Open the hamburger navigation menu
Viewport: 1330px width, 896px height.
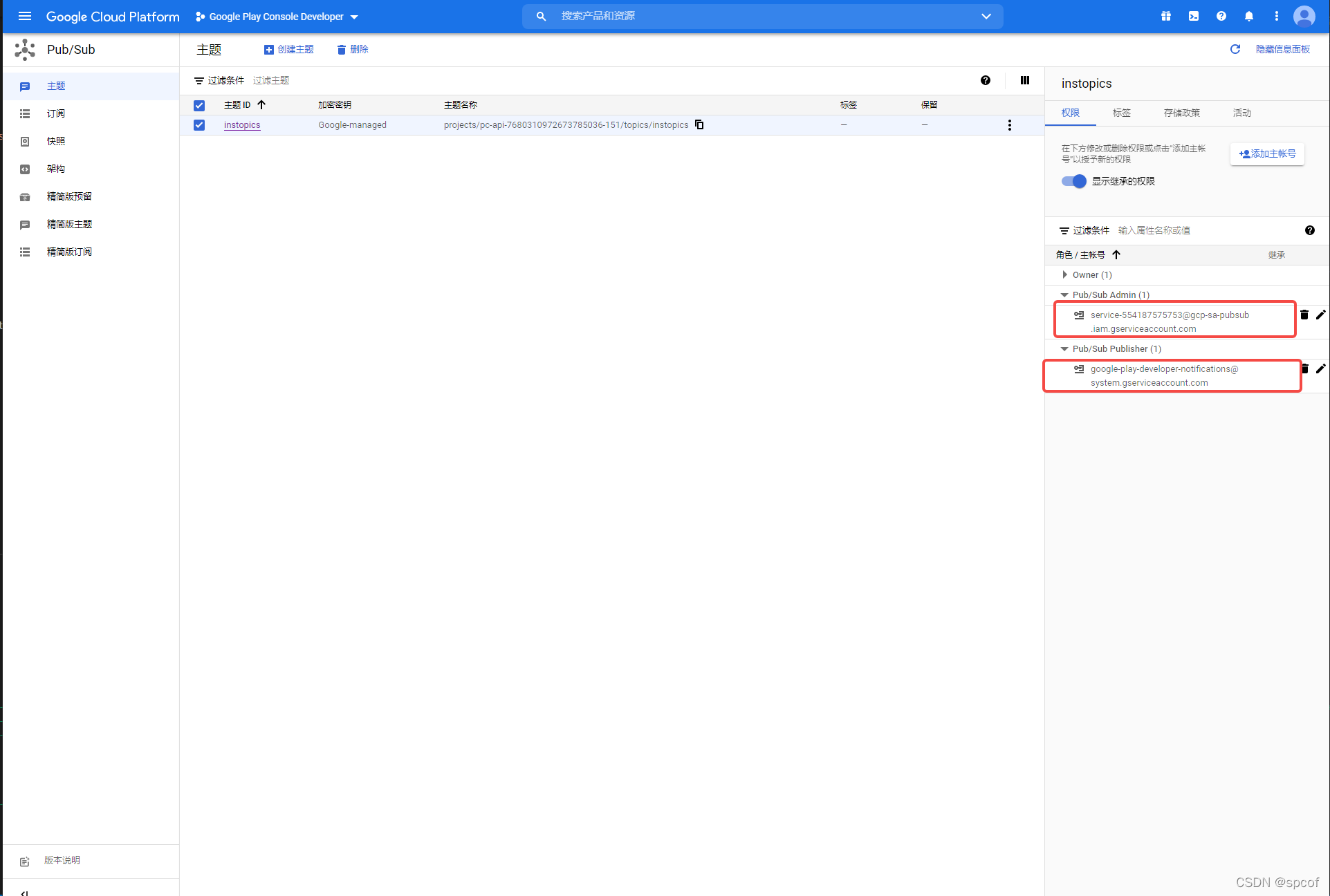pyautogui.click(x=25, y=16)
